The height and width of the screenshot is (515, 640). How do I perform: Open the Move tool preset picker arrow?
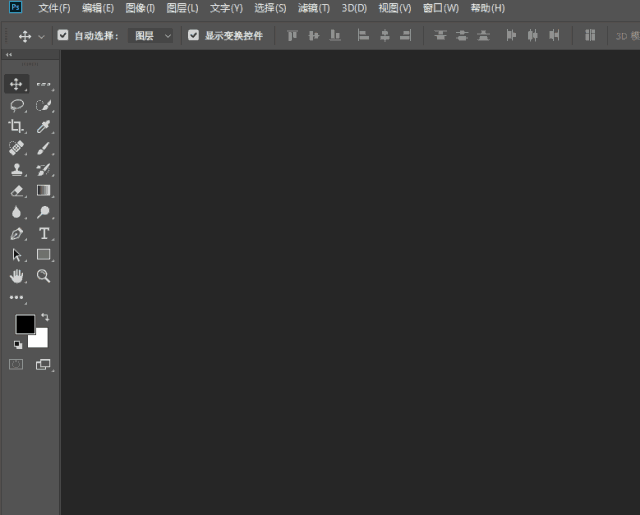click(41, 37)
